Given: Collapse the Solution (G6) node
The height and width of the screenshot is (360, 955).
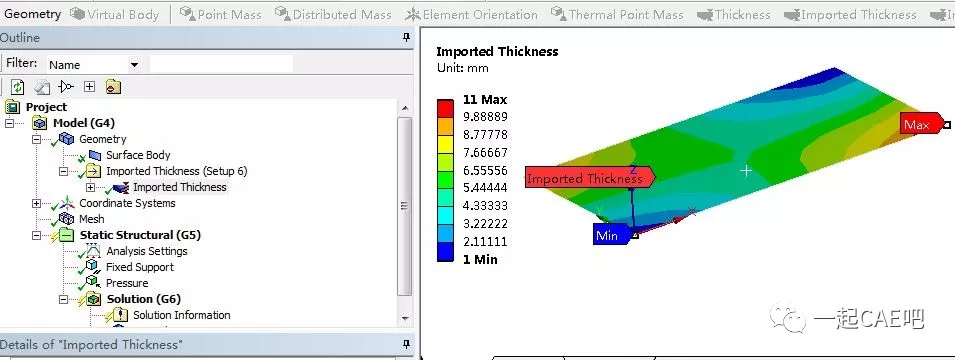Looking at the screenshot, I should click(63, 300).
